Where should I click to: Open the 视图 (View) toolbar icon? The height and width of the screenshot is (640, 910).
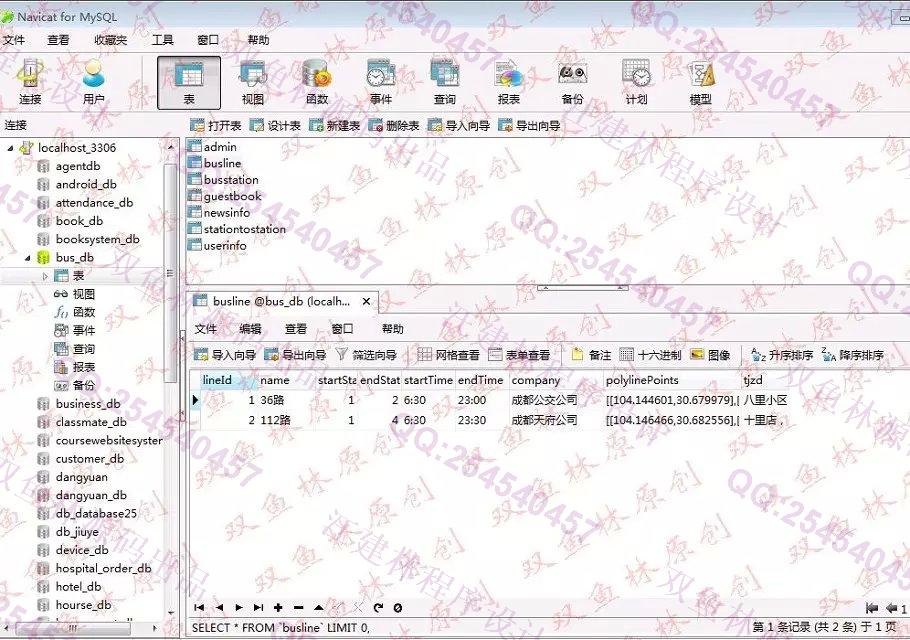[x=253, y=82]
